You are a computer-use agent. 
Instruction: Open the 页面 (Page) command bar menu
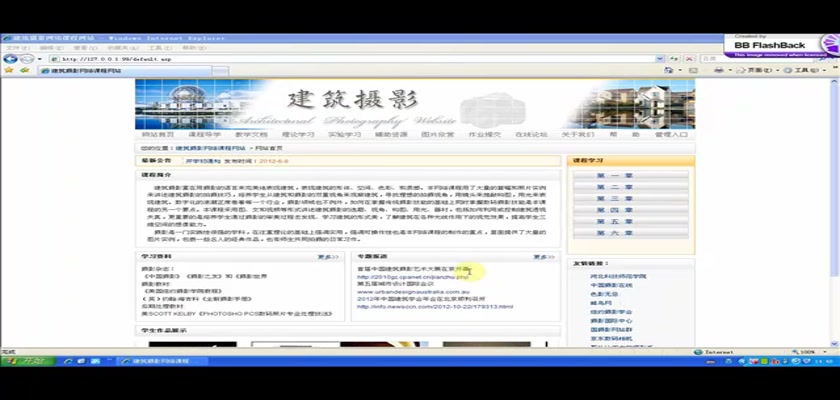[759, 70]
